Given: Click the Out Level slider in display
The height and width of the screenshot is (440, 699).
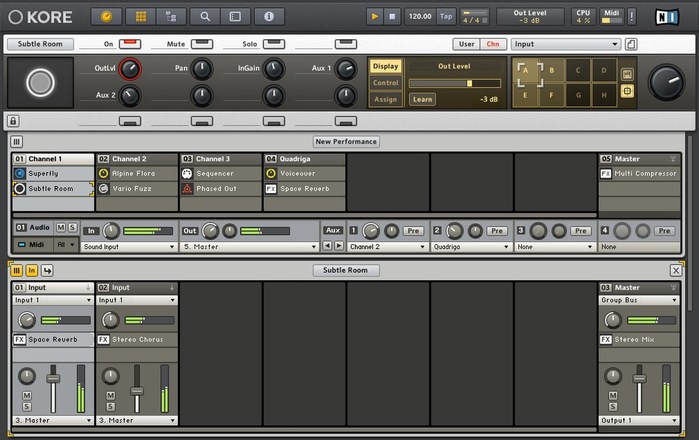Looking at the screenshot, I should click(x=455, y=83).
